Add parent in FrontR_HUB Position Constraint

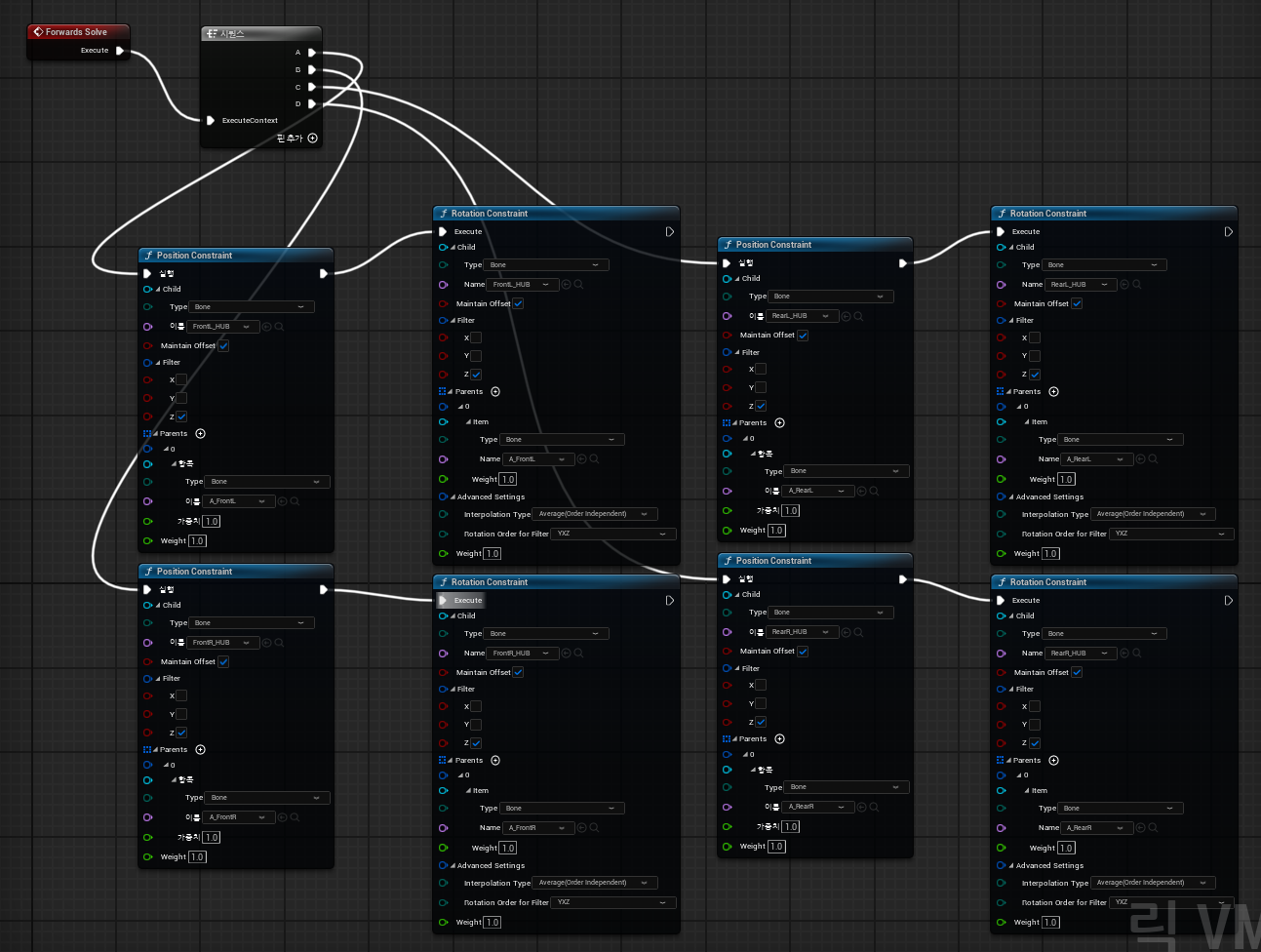[200, 750]
